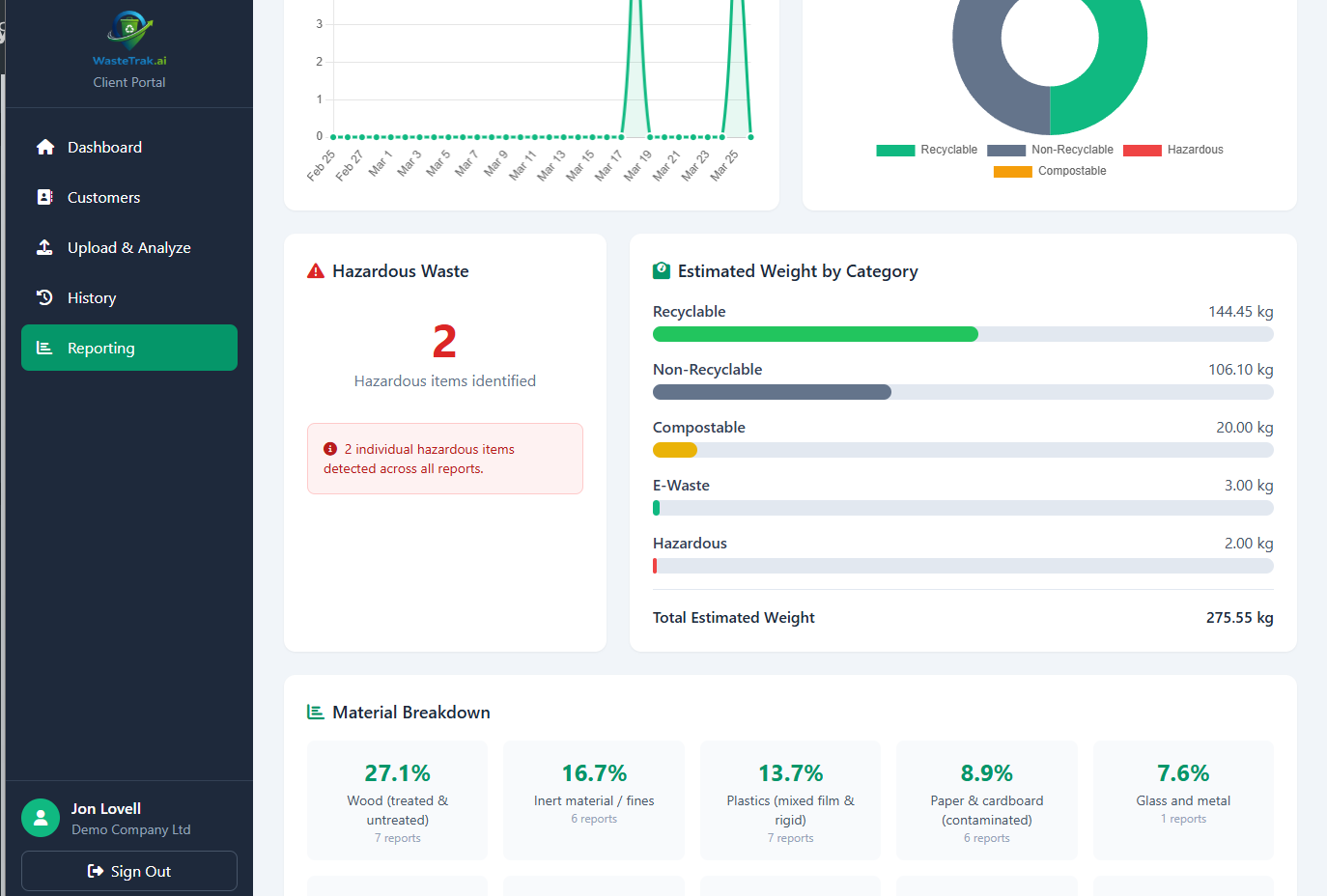Select the Wood material card
1327x896 pixels.
[x=397, y=800]
